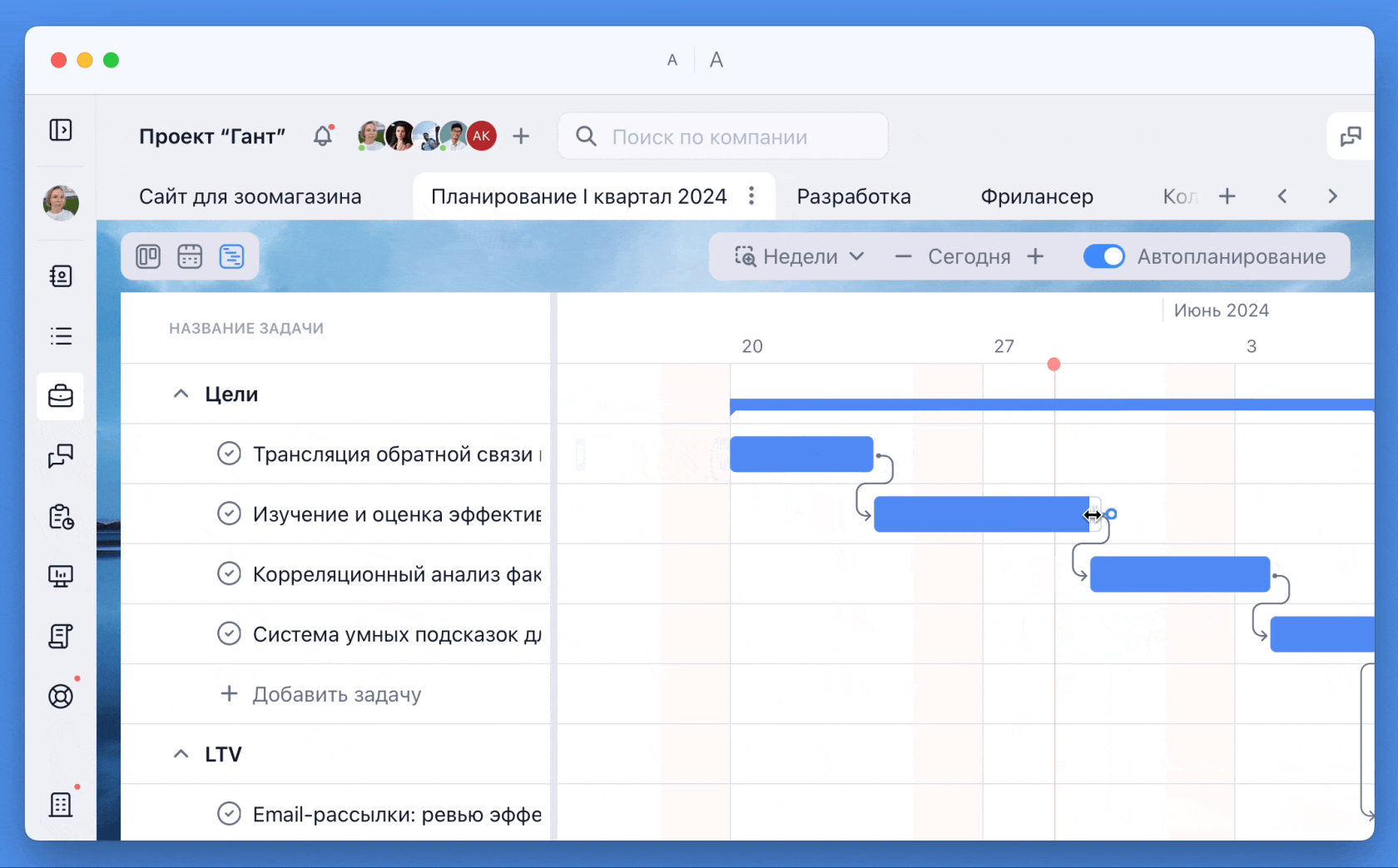1398x868 pixels.
Task: Open the Недели timescale dropdown
Action: (800, 256)
